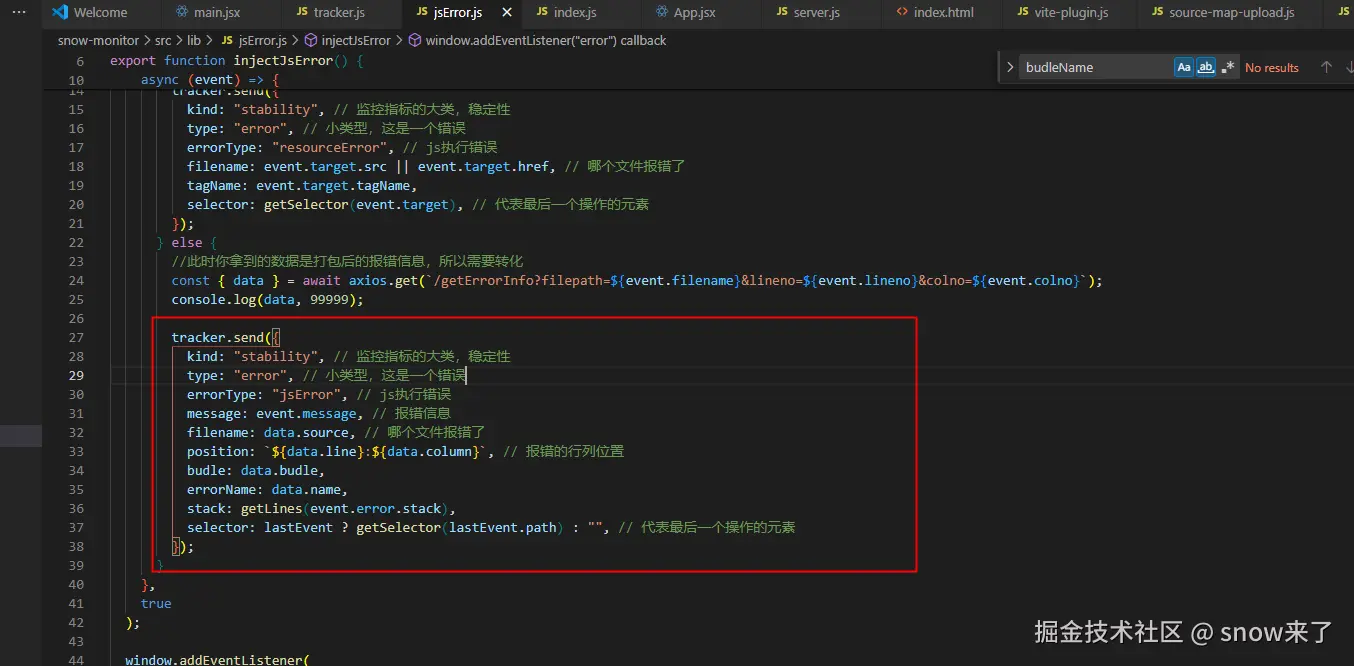Image resolution: width=1354 pixels, height=666 pixels.
Task: Click the symbol icon before injectJsError breadcrumb
Action: pos(311,40)
